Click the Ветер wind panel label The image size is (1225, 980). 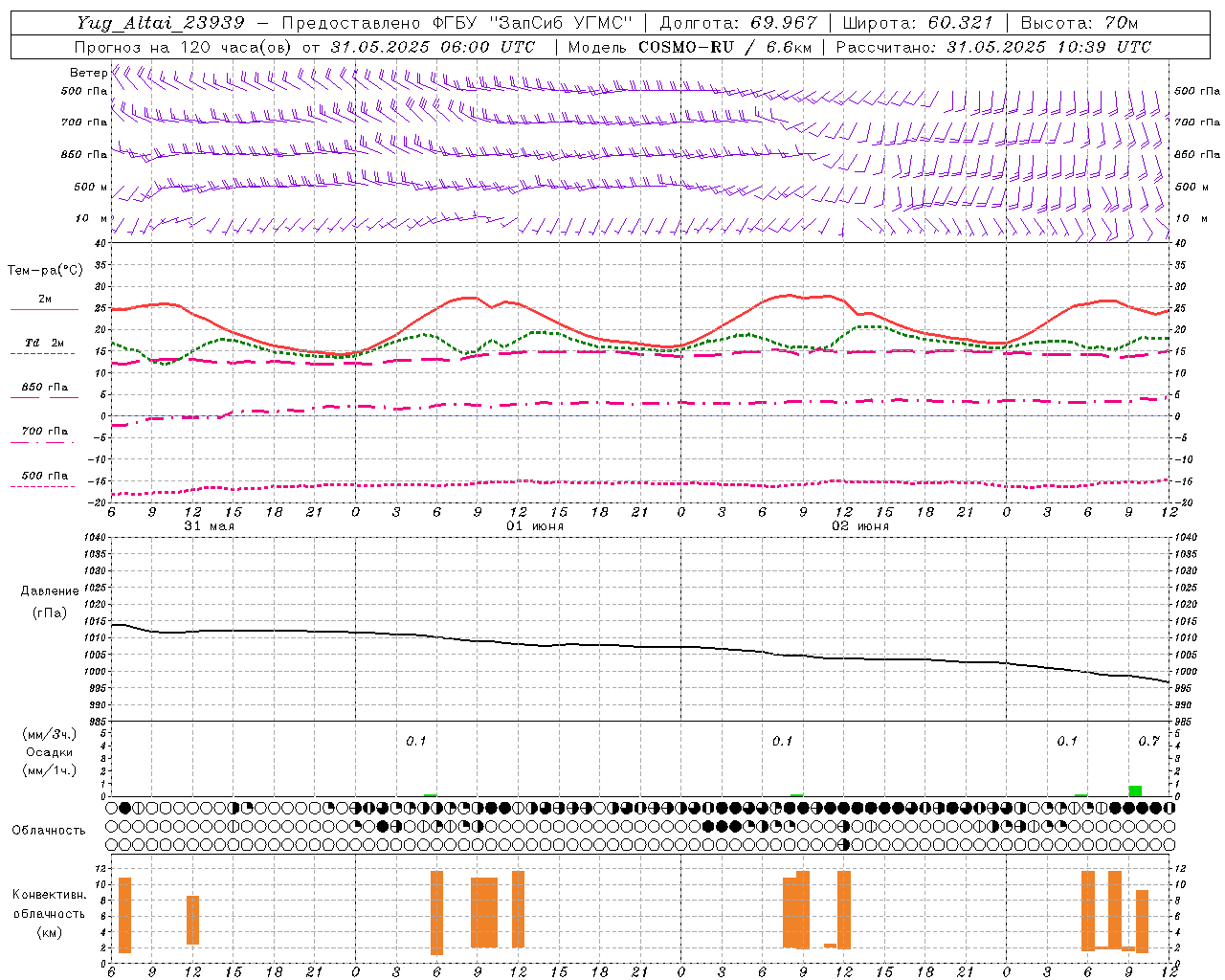[88, 72]
